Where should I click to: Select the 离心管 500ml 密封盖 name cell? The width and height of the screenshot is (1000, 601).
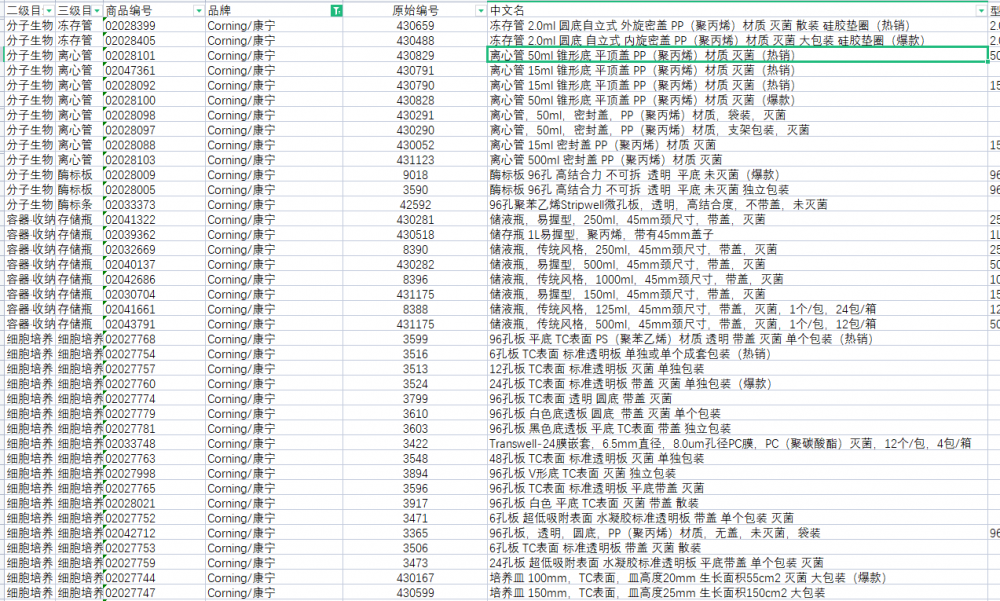738,160
